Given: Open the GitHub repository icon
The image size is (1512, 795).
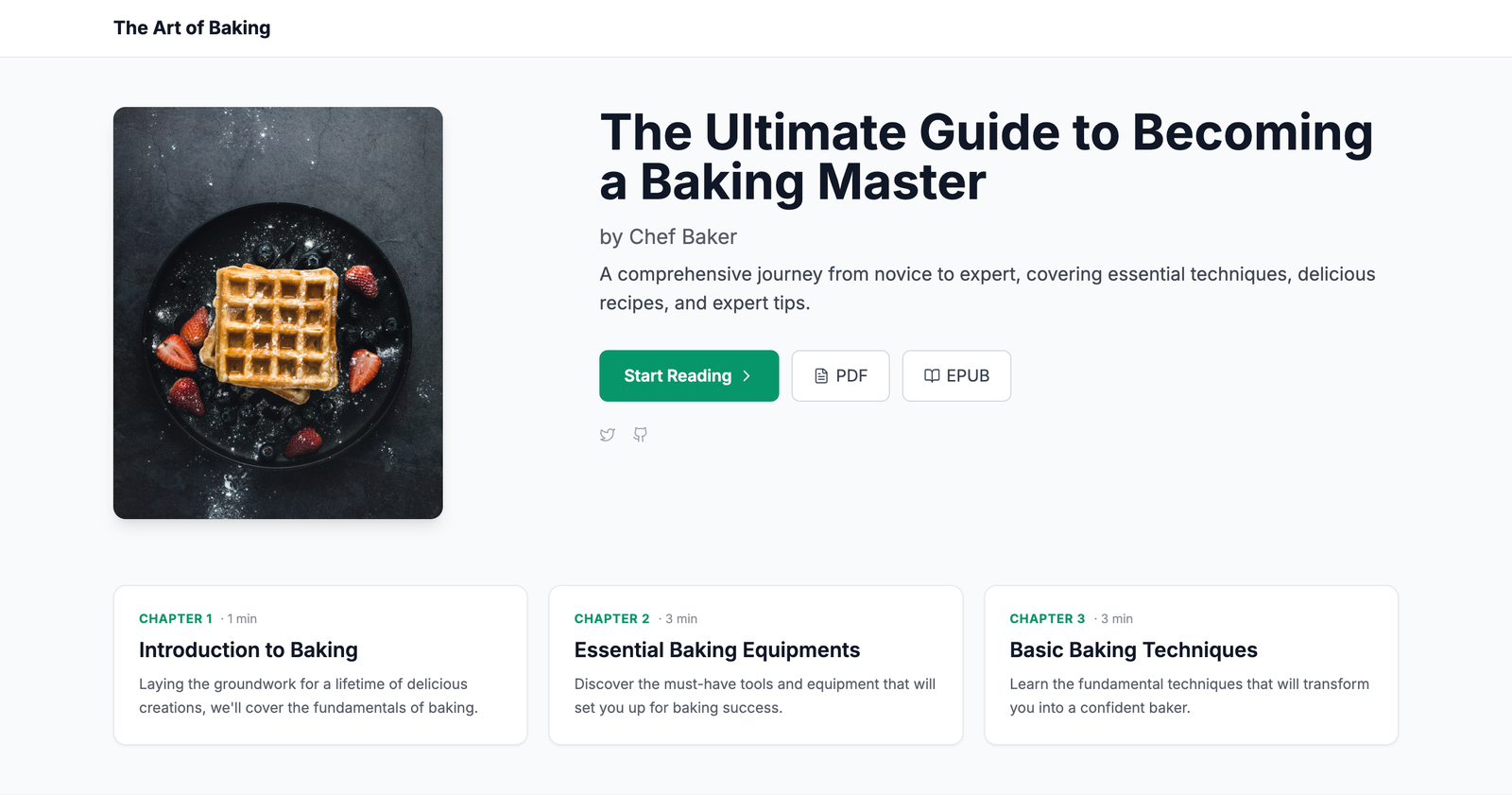Looking at the screenshot, I should (641, 435).
